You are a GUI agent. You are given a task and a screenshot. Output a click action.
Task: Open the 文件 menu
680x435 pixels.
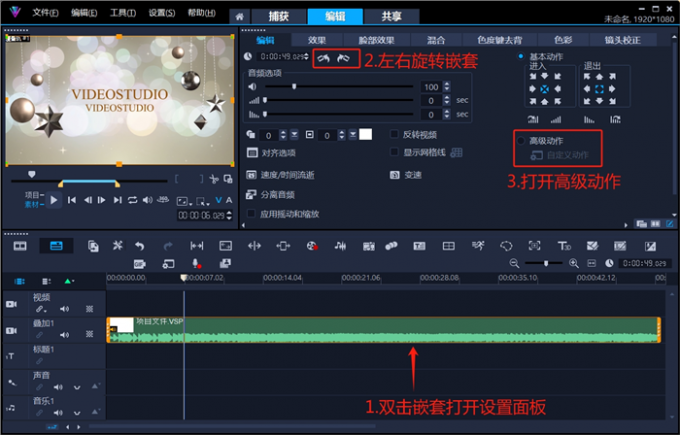point(46,13)
